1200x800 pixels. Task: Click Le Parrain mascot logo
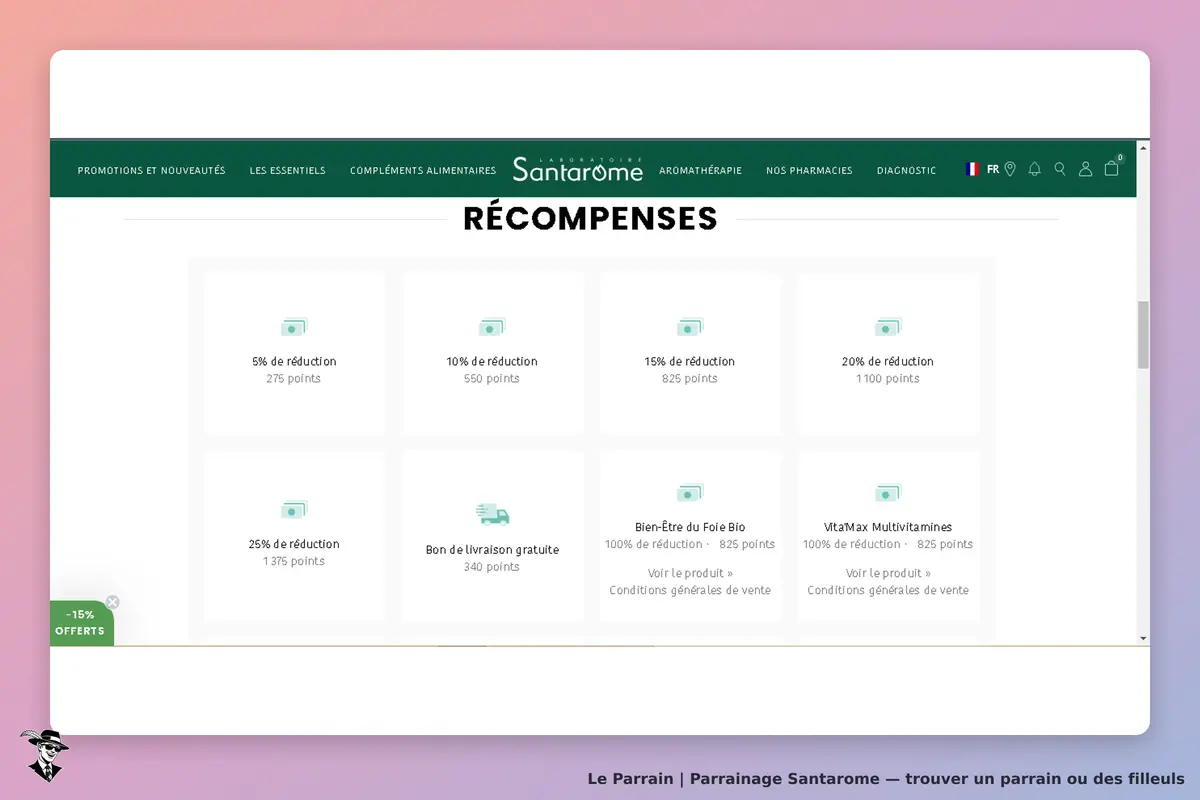44,755
